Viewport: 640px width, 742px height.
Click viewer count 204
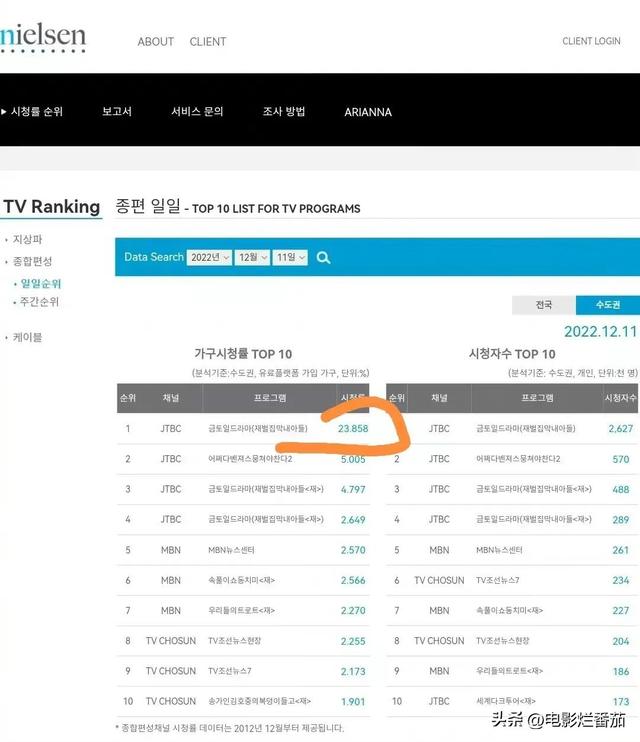coord(621,641)
